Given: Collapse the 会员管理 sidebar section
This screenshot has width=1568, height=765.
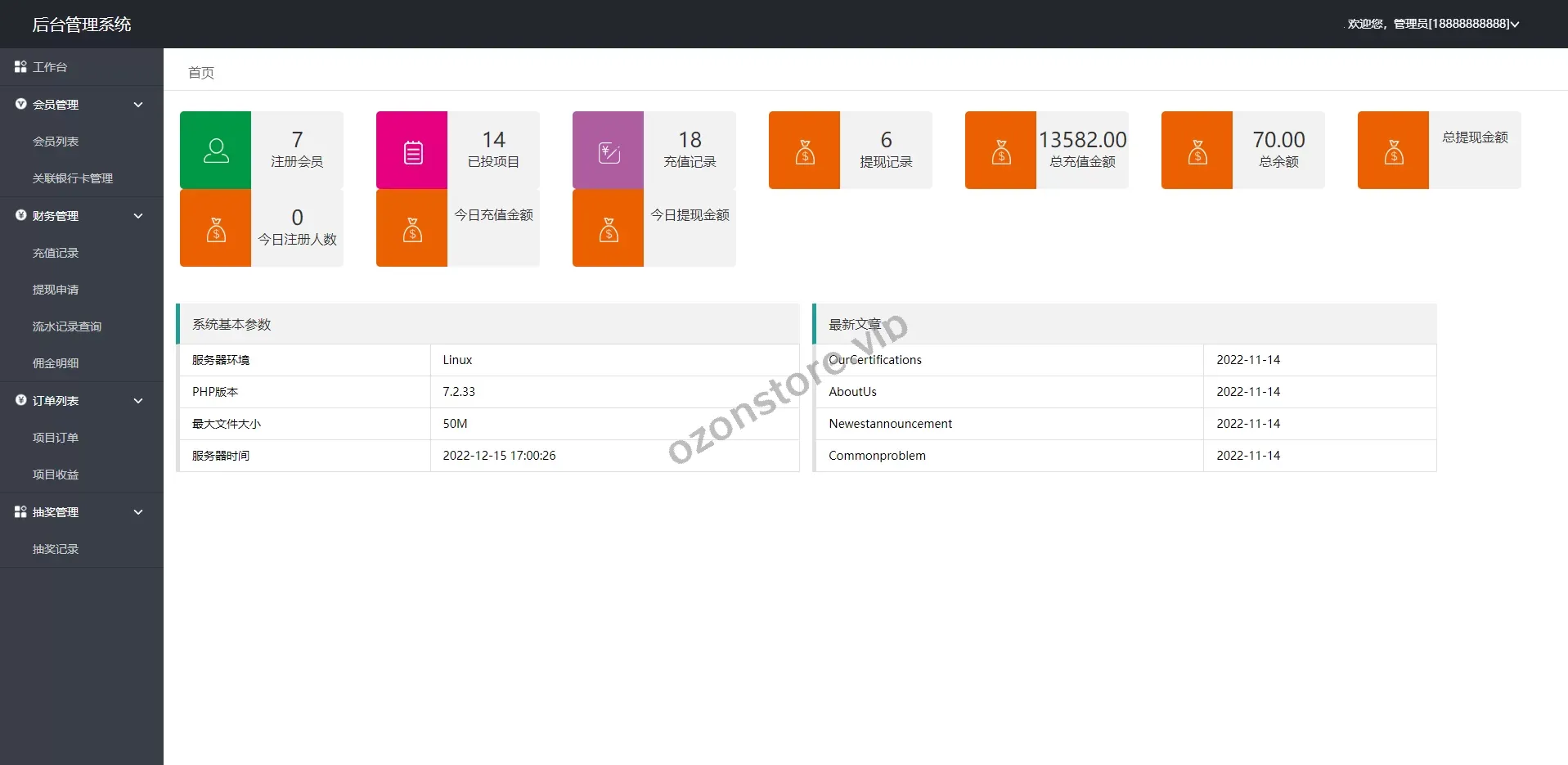Looking at the screenshot, I should click(138, 105).
